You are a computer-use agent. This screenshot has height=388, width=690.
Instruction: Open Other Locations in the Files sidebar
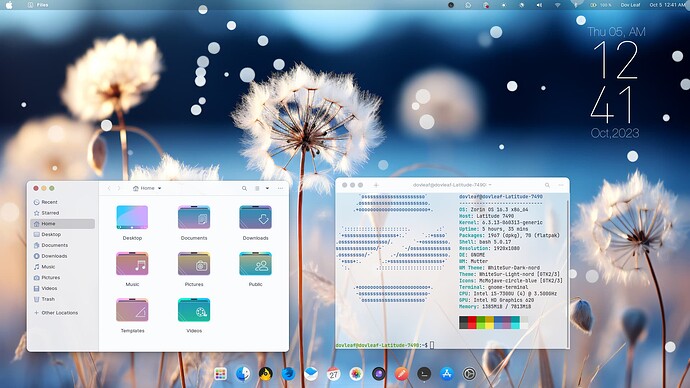coord(62,313)
